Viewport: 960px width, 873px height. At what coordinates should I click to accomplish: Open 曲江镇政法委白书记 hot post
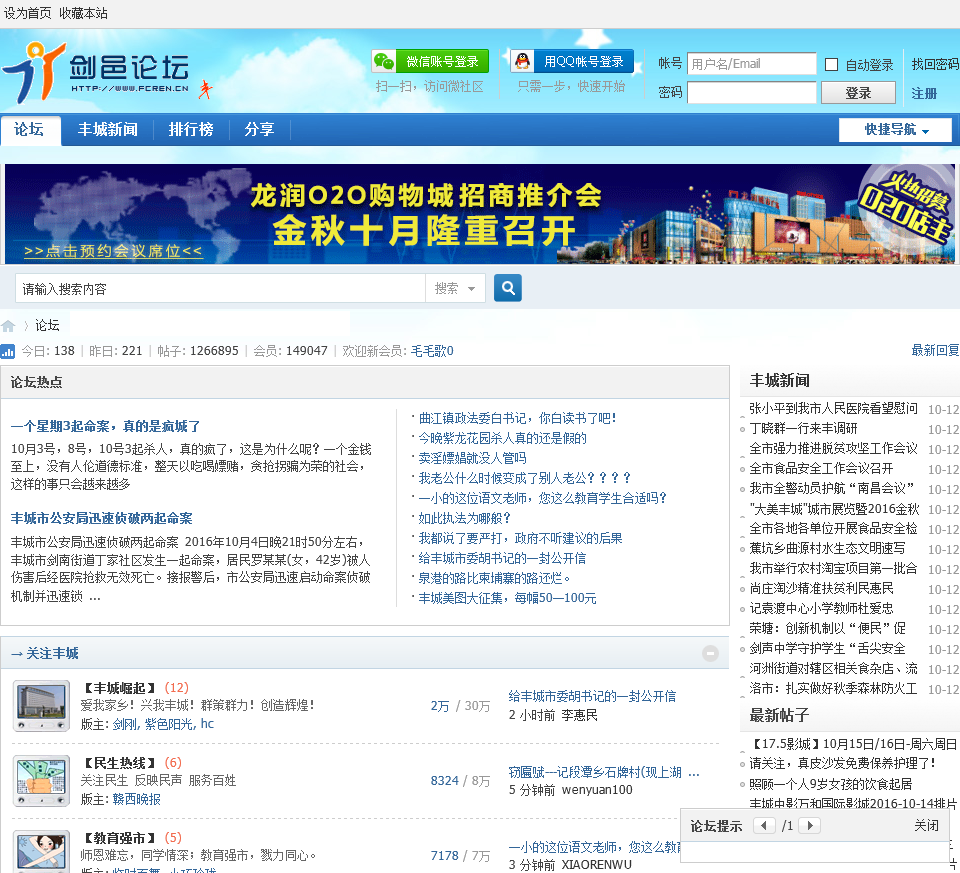pyautogui.click(x=517, y=418)
